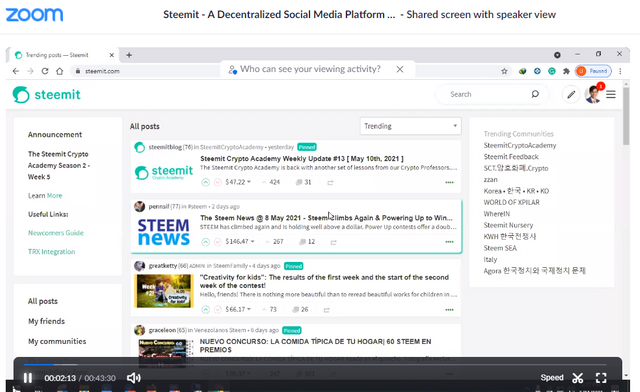Open the three-dot menu on pennsif post

pyautogui.click(x=449, y=242)
